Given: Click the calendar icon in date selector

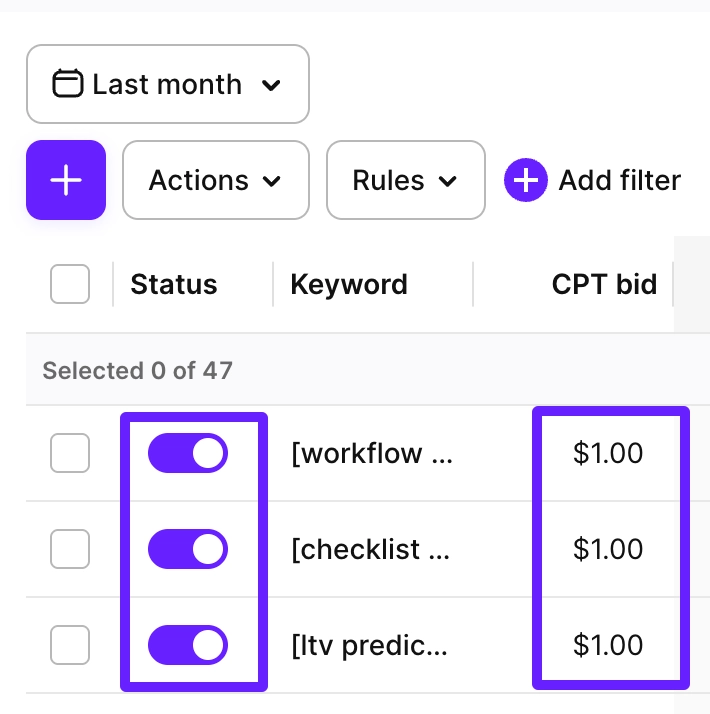Looking at the screenshot, I should tap(67, 84).
